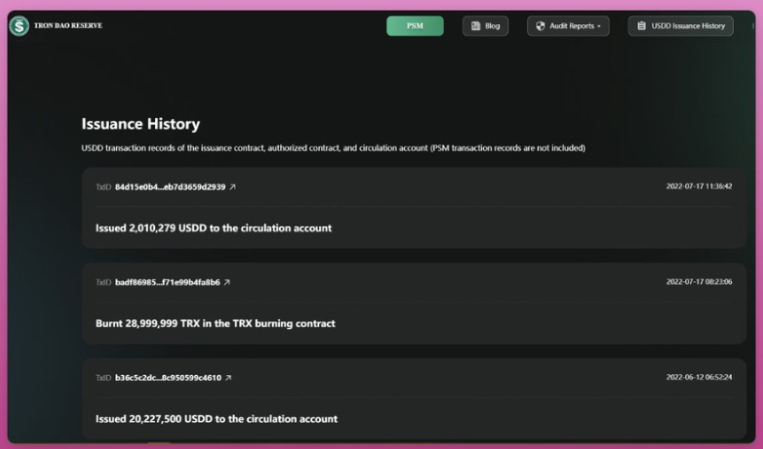Click transaction ID 84d15e0b4...eb7d3659d2939
This screenshot has width=763, height=449.
(x=170, y=187)
